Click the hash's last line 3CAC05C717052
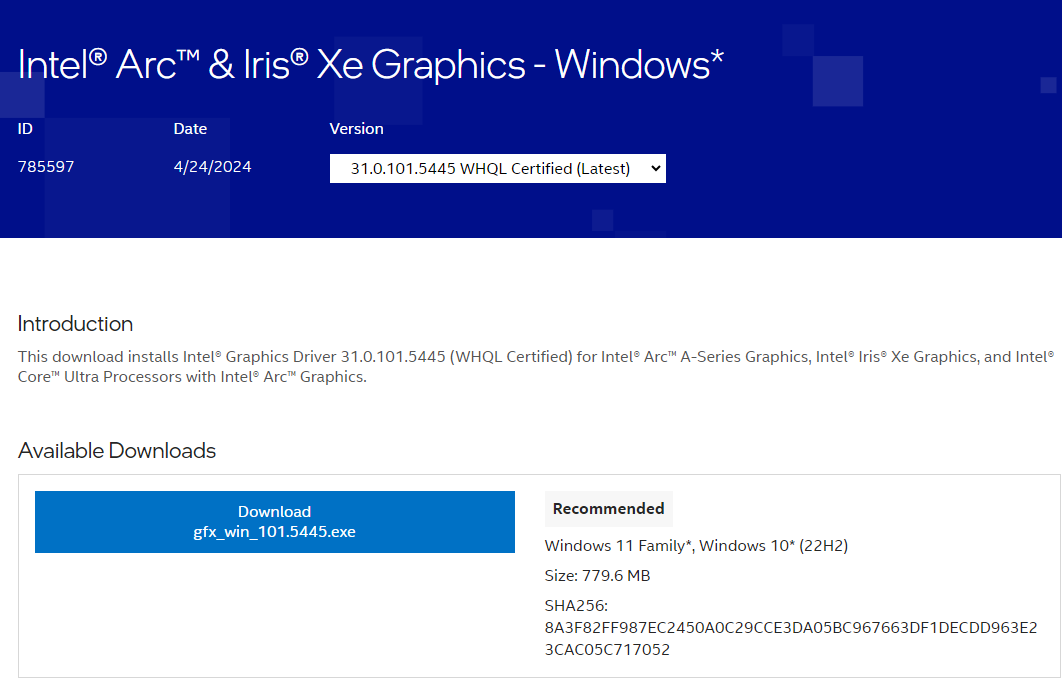The height and width of the screenshot is (680, 1062). [x=607, y=650]
